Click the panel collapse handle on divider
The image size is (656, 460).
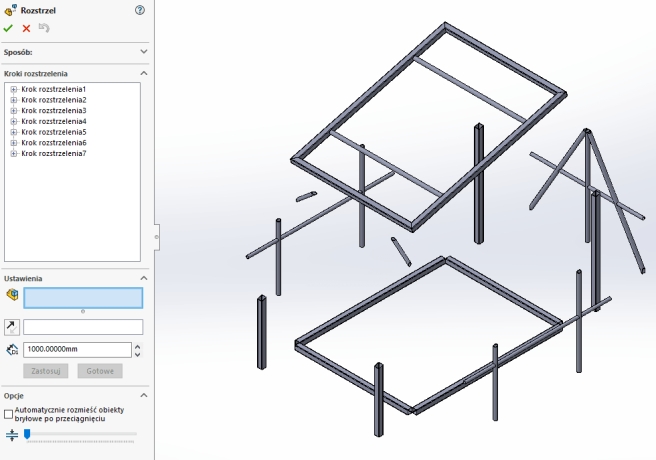coord(156,237)
